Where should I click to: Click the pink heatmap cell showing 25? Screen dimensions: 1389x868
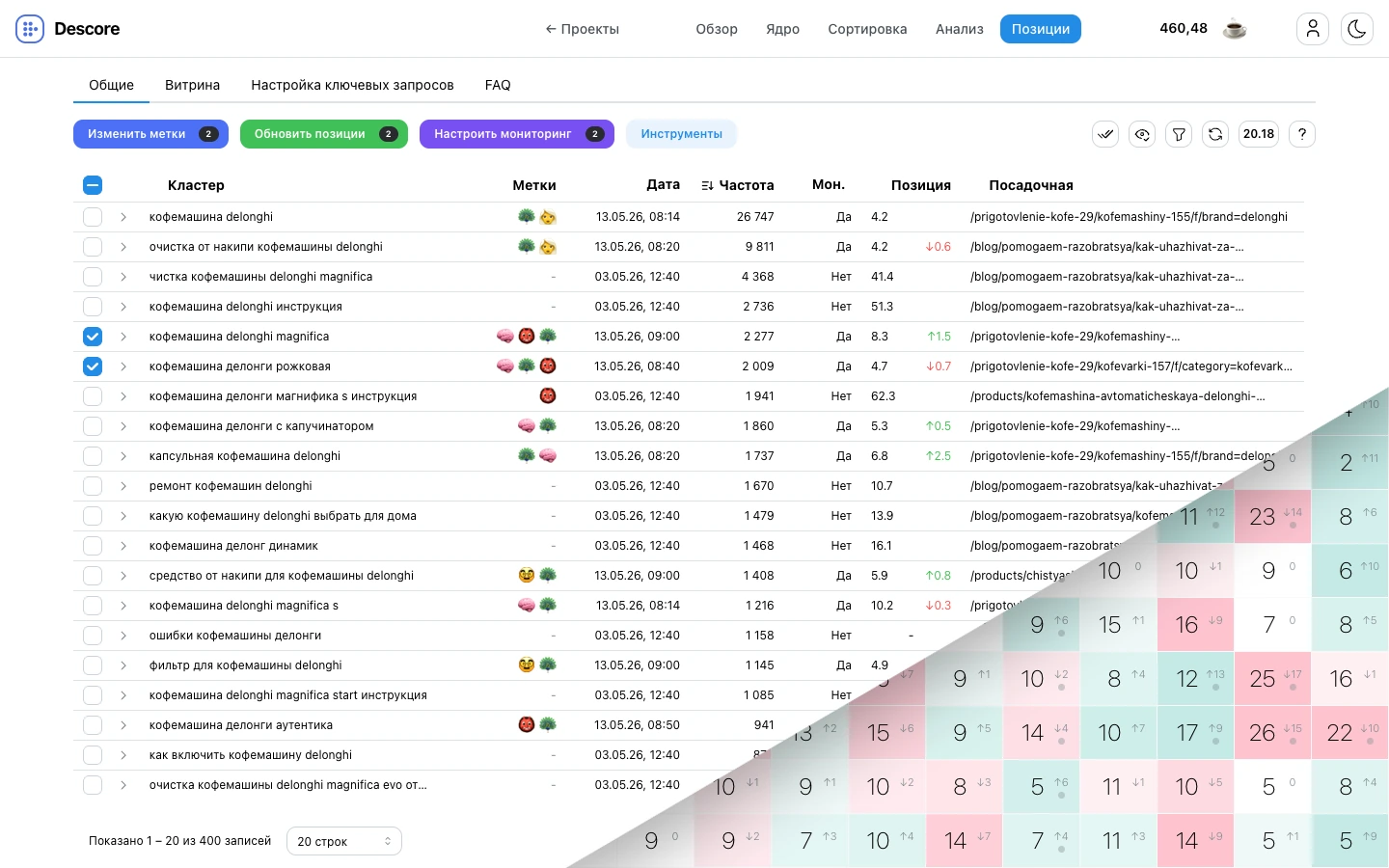(x=1273, y=679)
